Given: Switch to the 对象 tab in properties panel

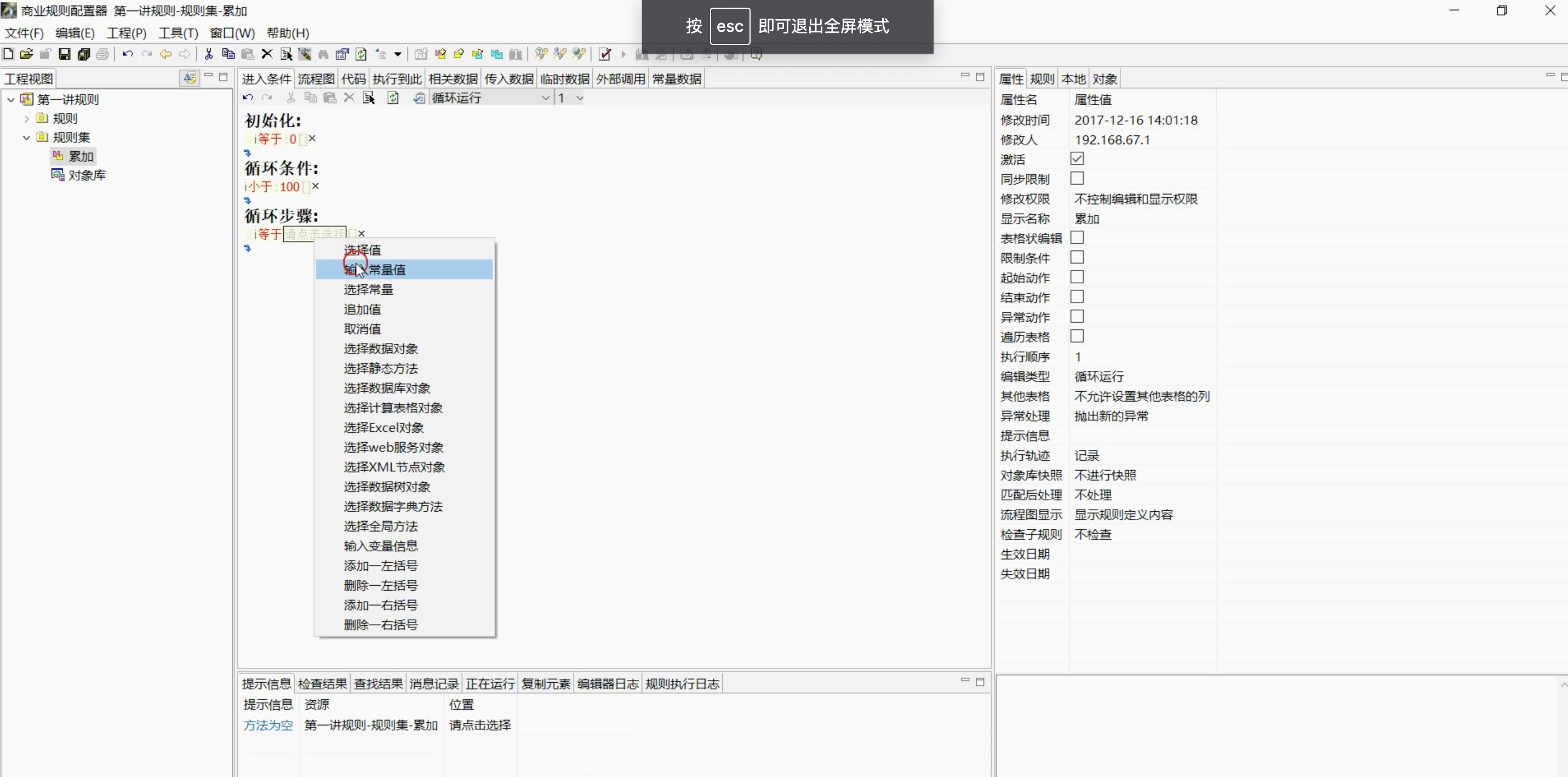Looking at the screenshot, I should 1104,78.
